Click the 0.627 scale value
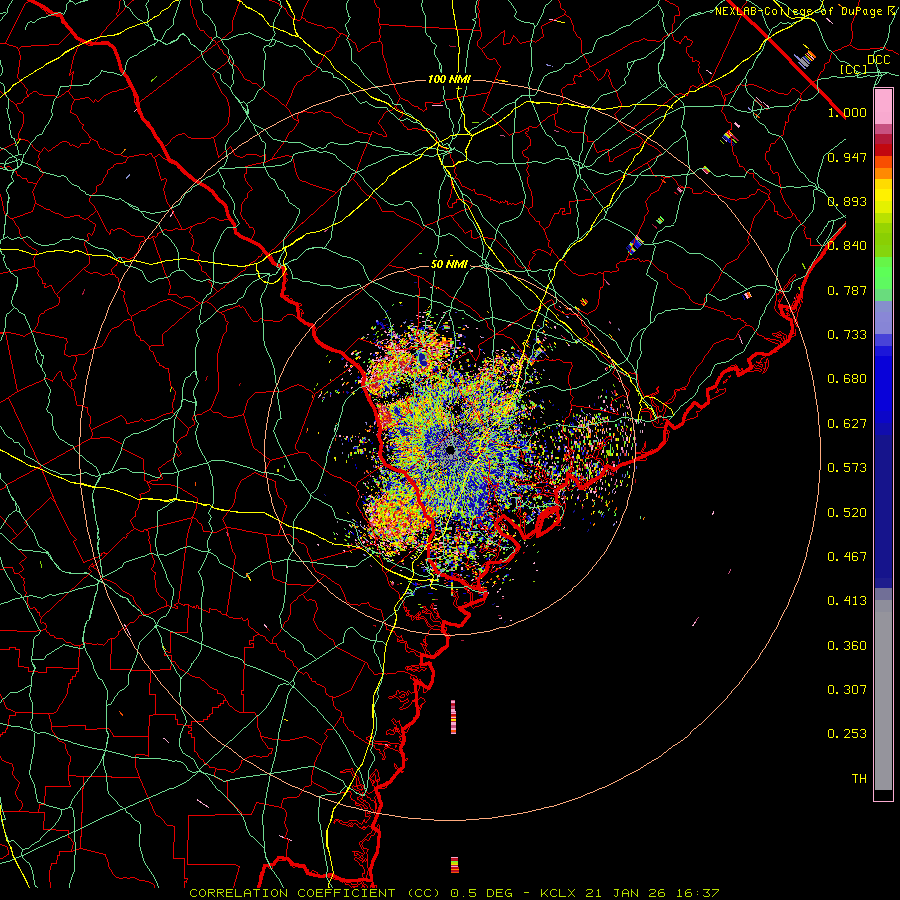900x900 pixels. click(x=847, y=424)
